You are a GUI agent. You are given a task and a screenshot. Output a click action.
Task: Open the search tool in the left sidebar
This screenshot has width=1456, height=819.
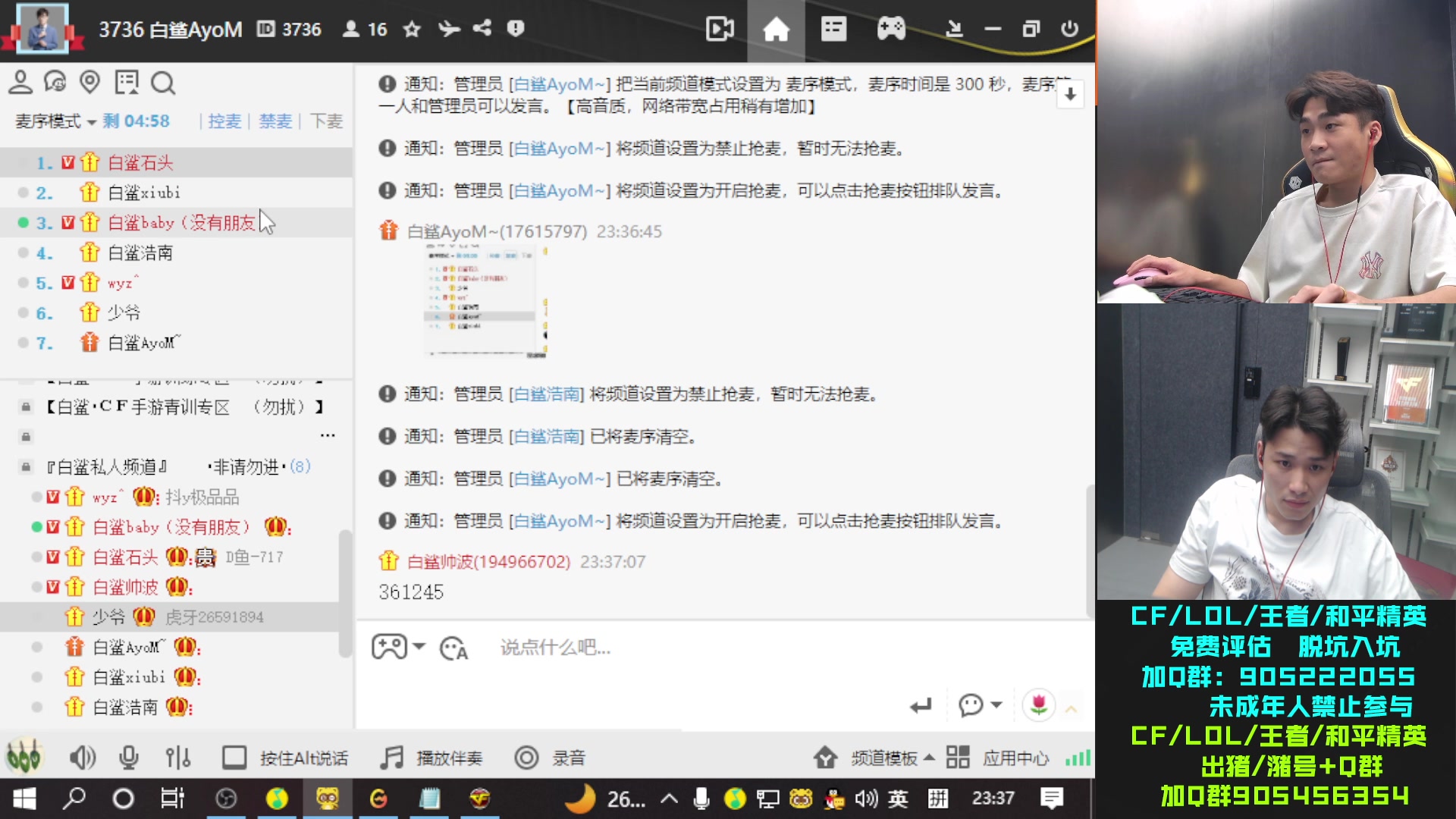click(163, 83)
